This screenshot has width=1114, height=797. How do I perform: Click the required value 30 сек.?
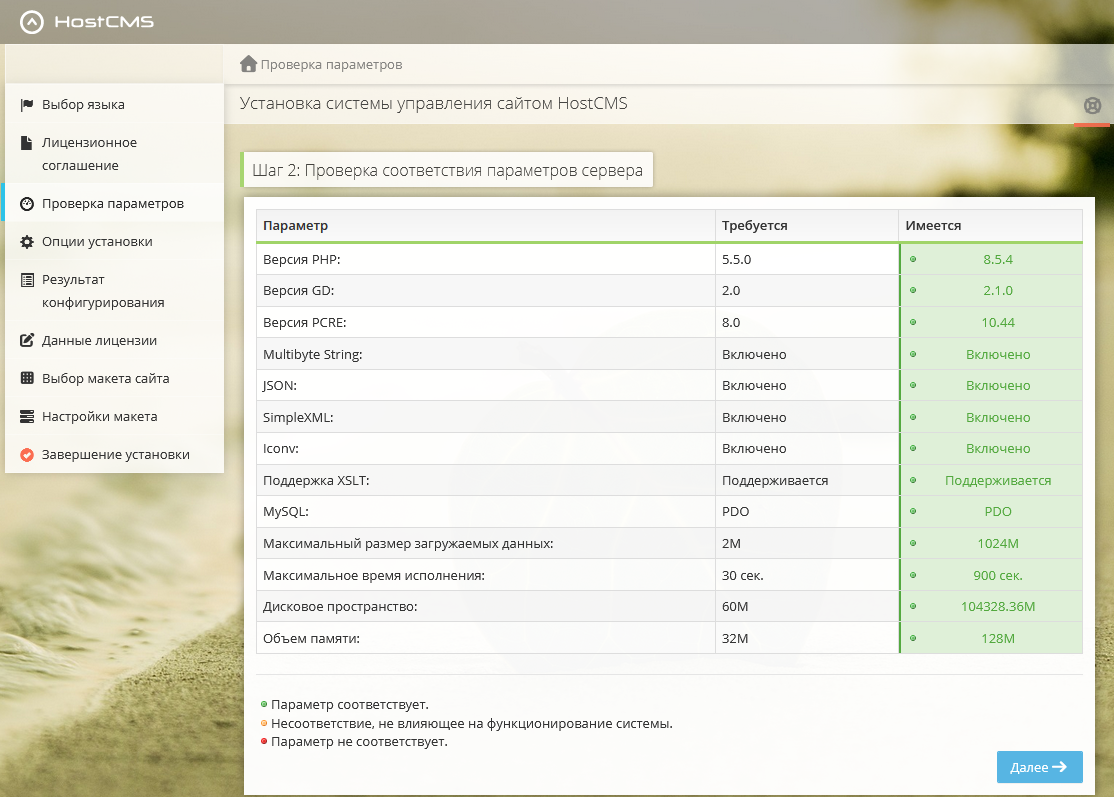click(x=742, y=575)
